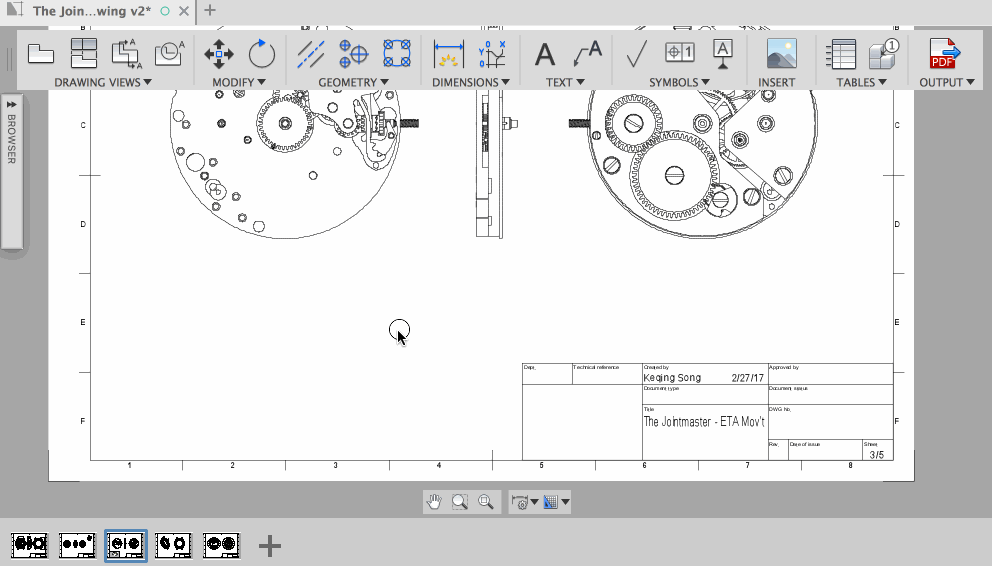
Task: Open the first sheet thumbnail
Action: coord(29,545)
